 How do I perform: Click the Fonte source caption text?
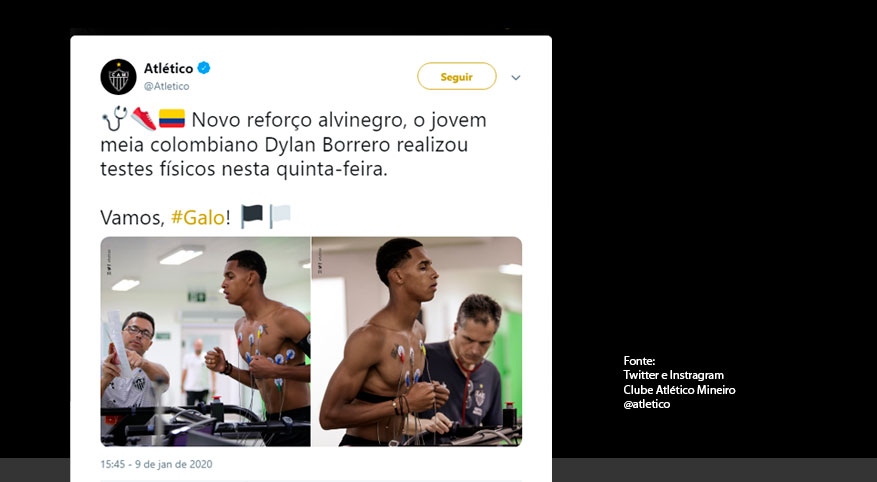tap(679, 382)
